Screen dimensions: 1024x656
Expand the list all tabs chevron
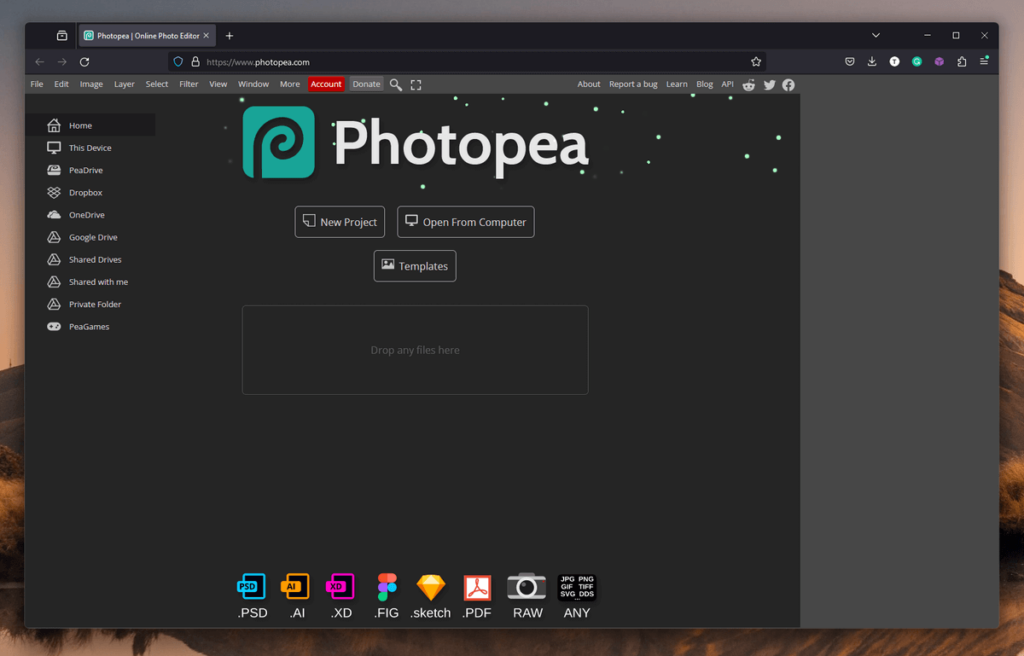coord(876,35)
